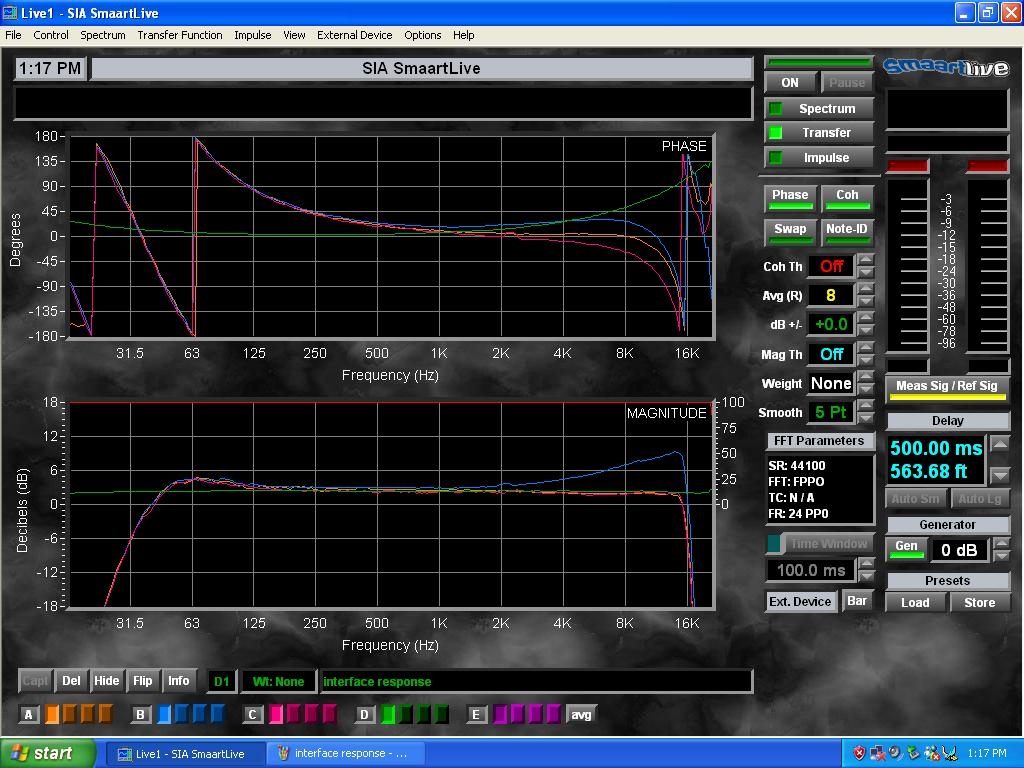Click the Flip button
This screenshot has height=768, width=1024.
(142, 681)
